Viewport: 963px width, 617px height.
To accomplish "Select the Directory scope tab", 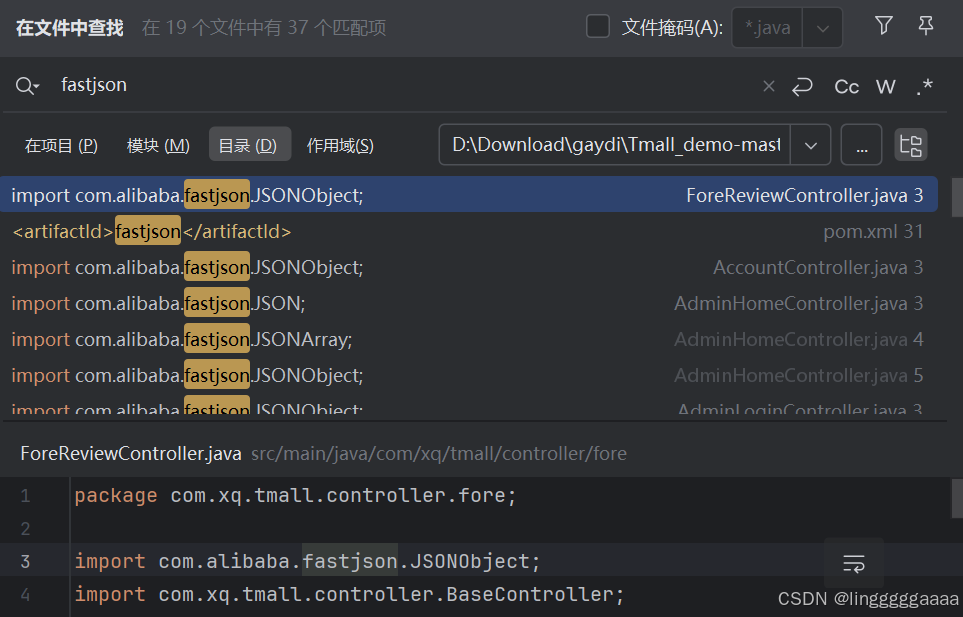I will point(249,144).
